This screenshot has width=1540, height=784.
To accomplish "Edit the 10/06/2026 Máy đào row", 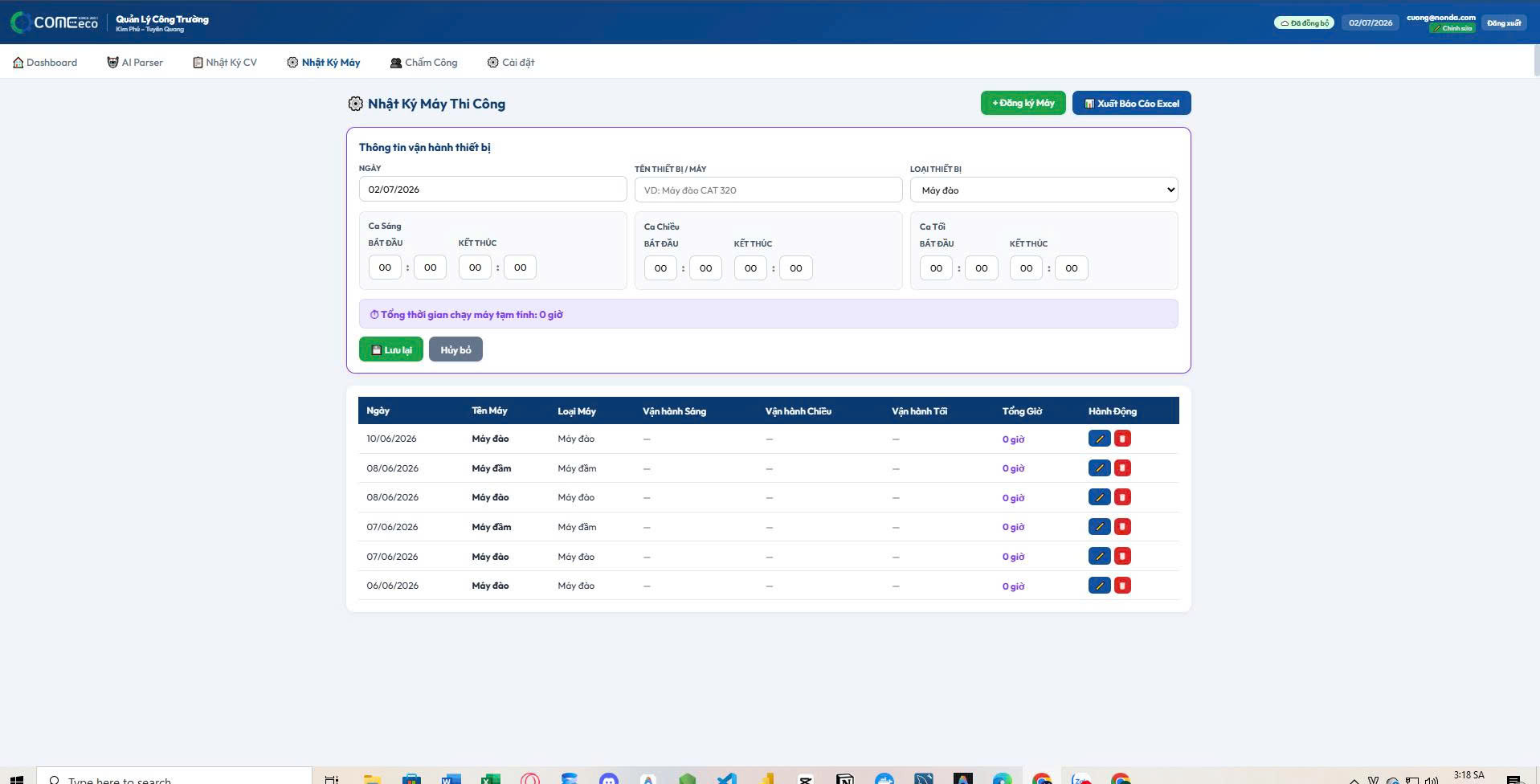I will (x=1099, y=439).
